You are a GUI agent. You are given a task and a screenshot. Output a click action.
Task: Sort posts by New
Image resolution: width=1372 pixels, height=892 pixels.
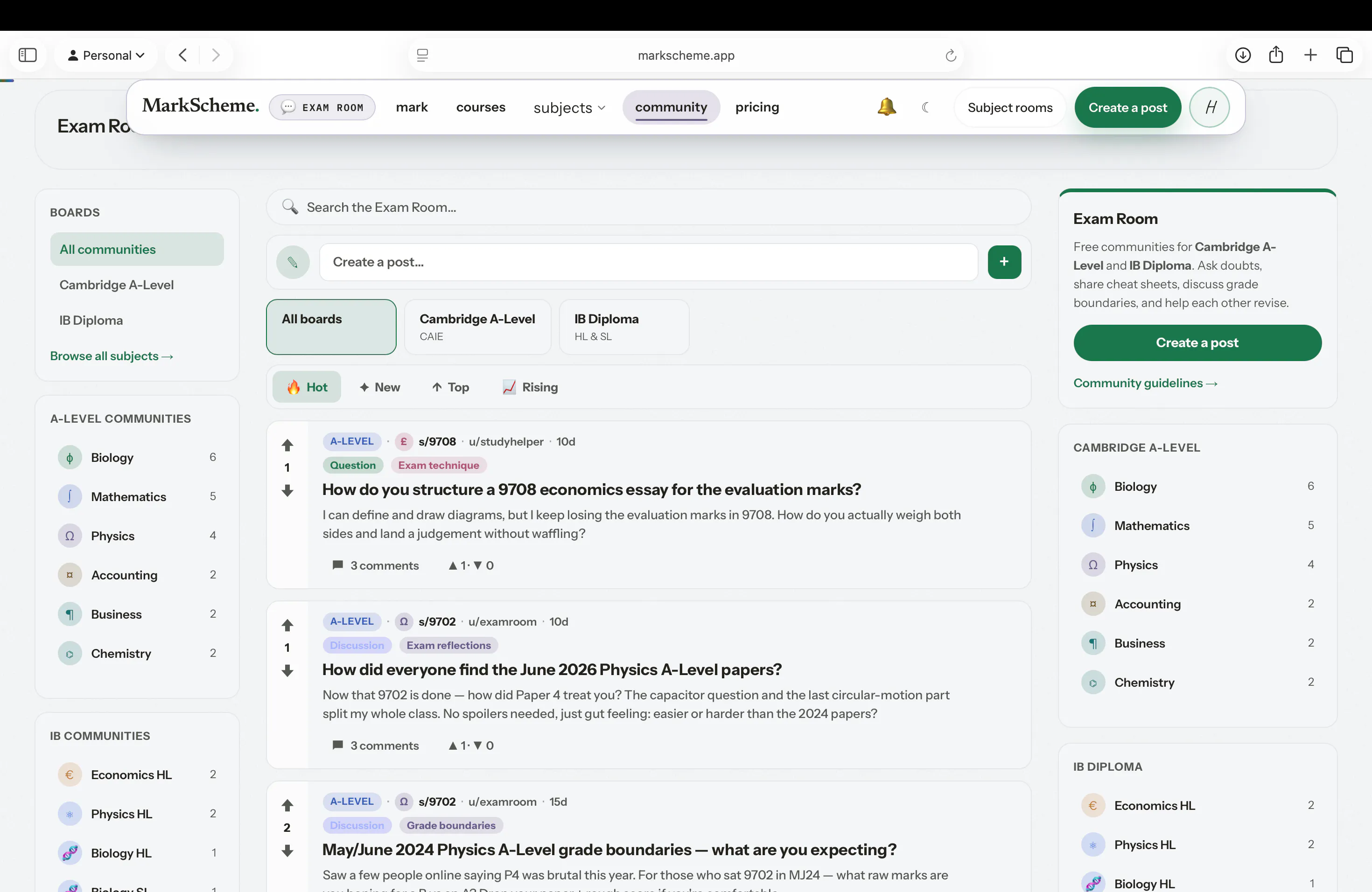(379, 387)
